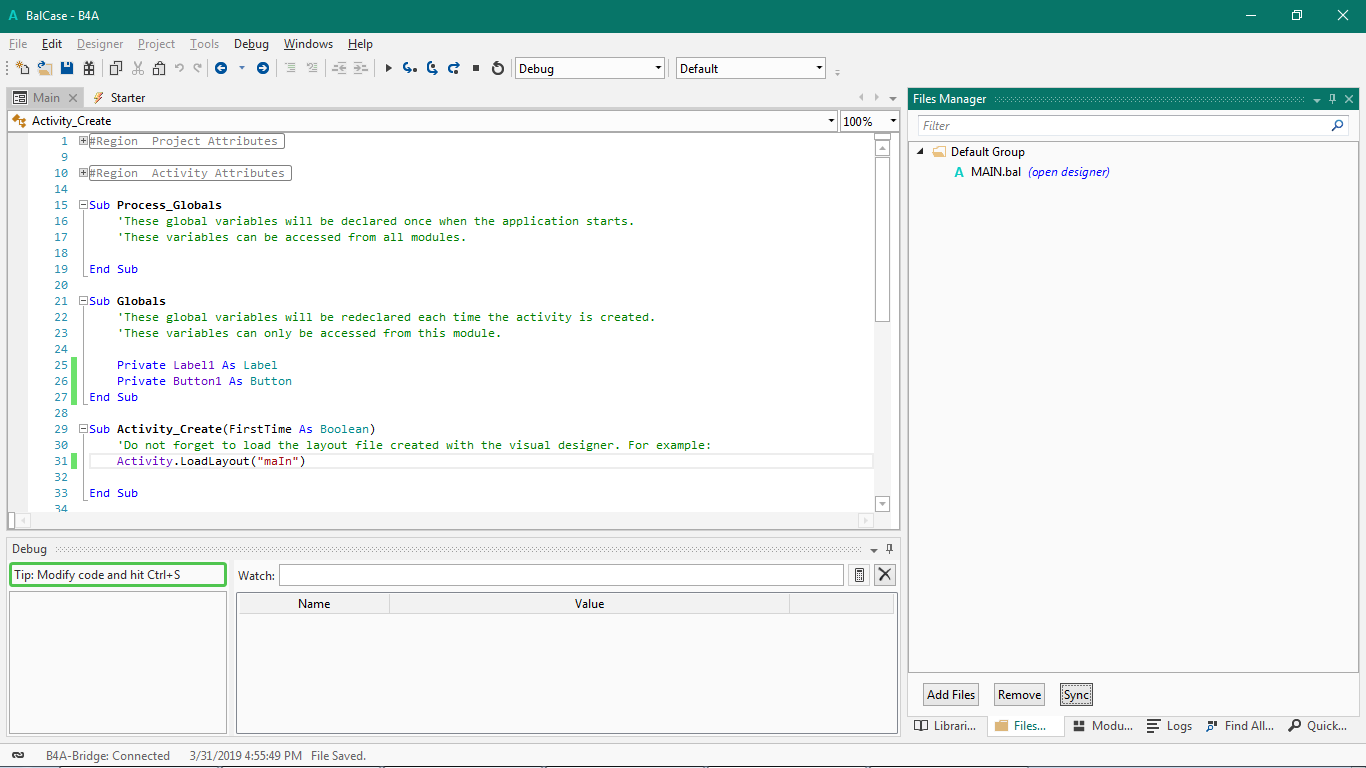Open the Help menu

pyautogui.click(x=360, y=44)
